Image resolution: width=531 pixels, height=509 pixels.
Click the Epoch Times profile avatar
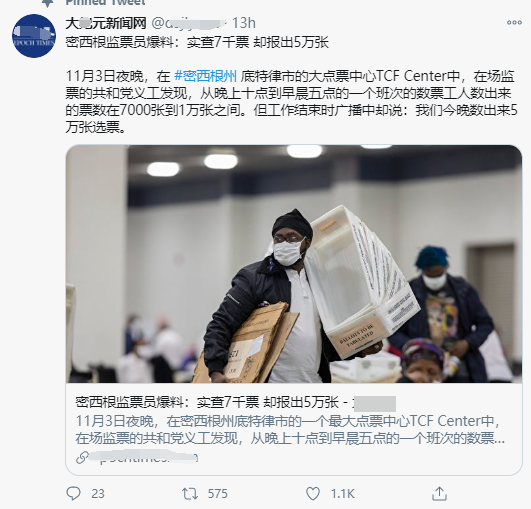[34, 36]
